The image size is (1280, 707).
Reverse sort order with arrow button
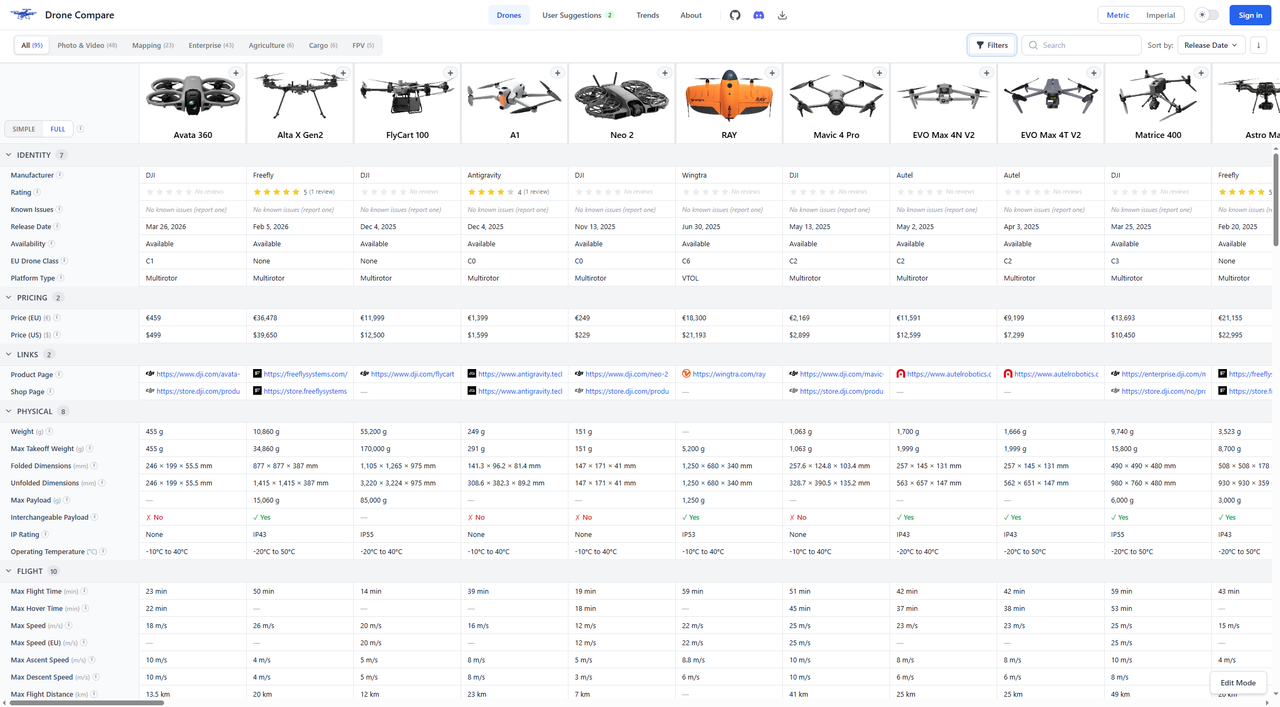(x=1258, y=45)
